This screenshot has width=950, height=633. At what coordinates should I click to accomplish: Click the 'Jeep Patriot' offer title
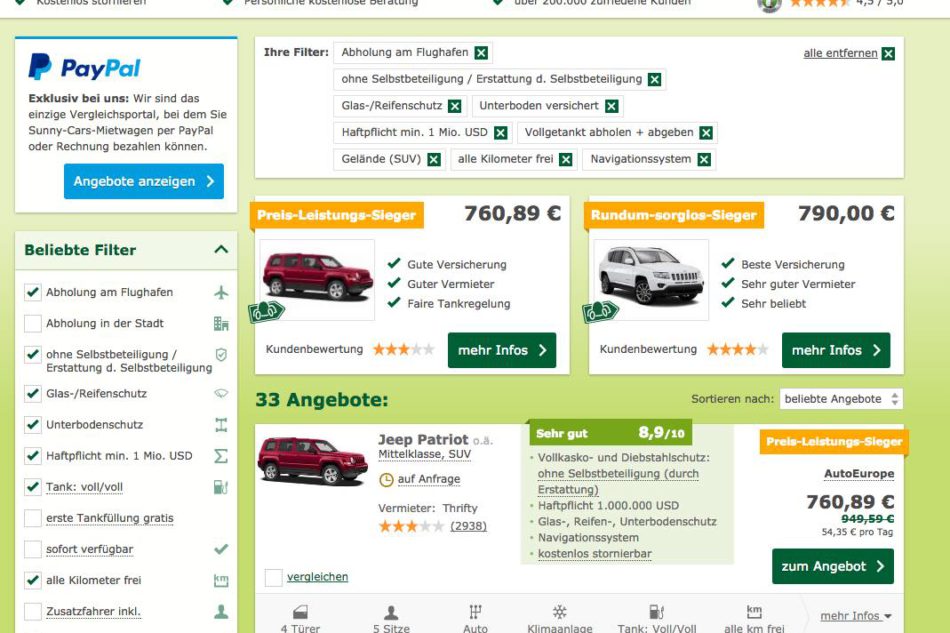pos(423,440)
